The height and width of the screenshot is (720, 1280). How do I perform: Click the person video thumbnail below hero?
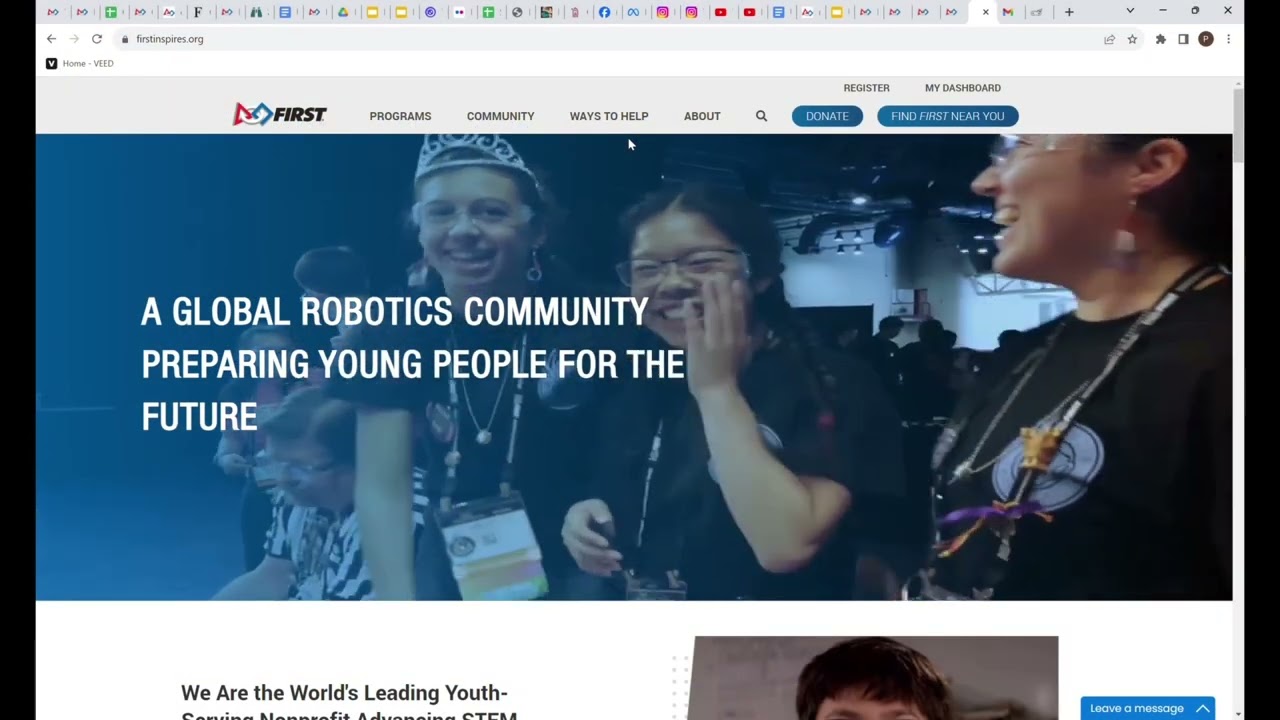(x=876, y=678)
